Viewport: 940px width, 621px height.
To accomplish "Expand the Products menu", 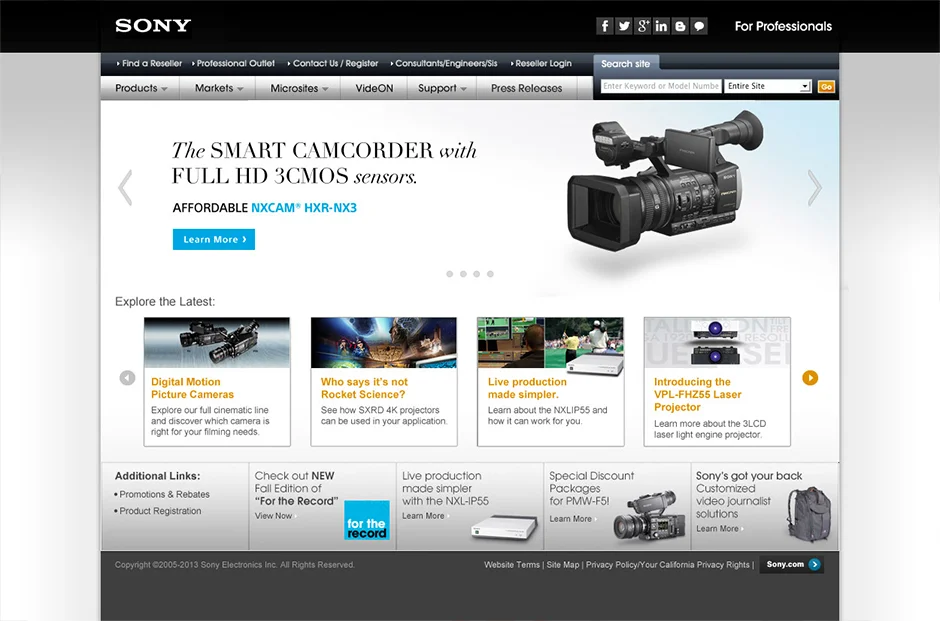I will 141,88.
